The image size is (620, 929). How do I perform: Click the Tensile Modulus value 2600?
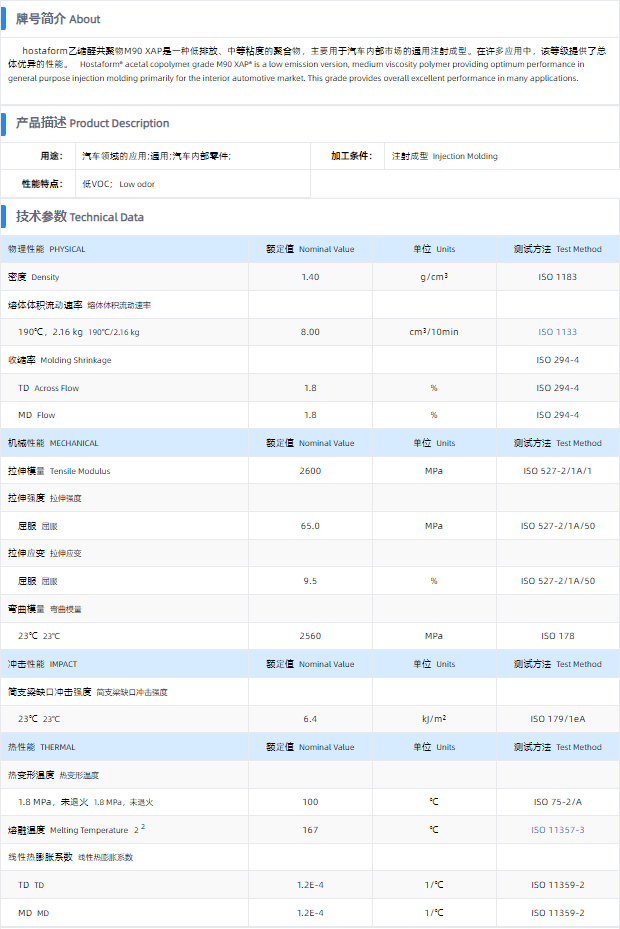(x=310, y=470)
